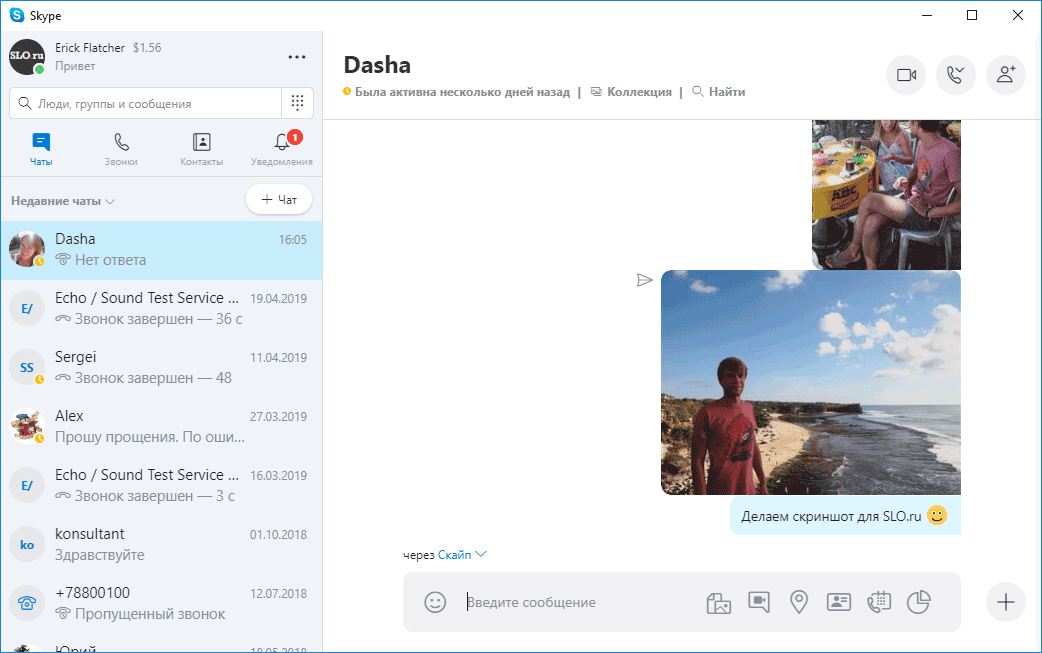The image size is (1042, 653).
Task: Switch to the Calls tab
Action: pyautogui.click(x=121, y=149)
